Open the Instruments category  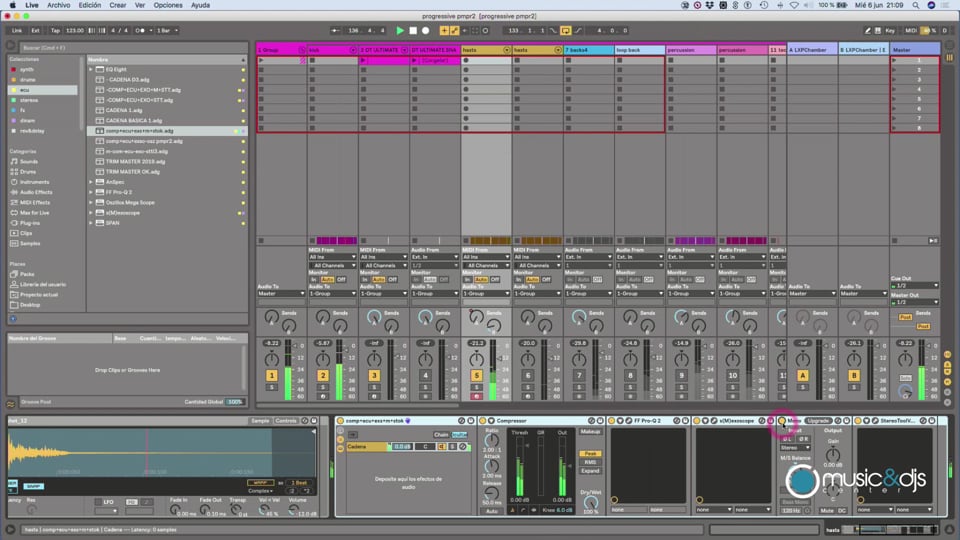[x=34, y=182]
